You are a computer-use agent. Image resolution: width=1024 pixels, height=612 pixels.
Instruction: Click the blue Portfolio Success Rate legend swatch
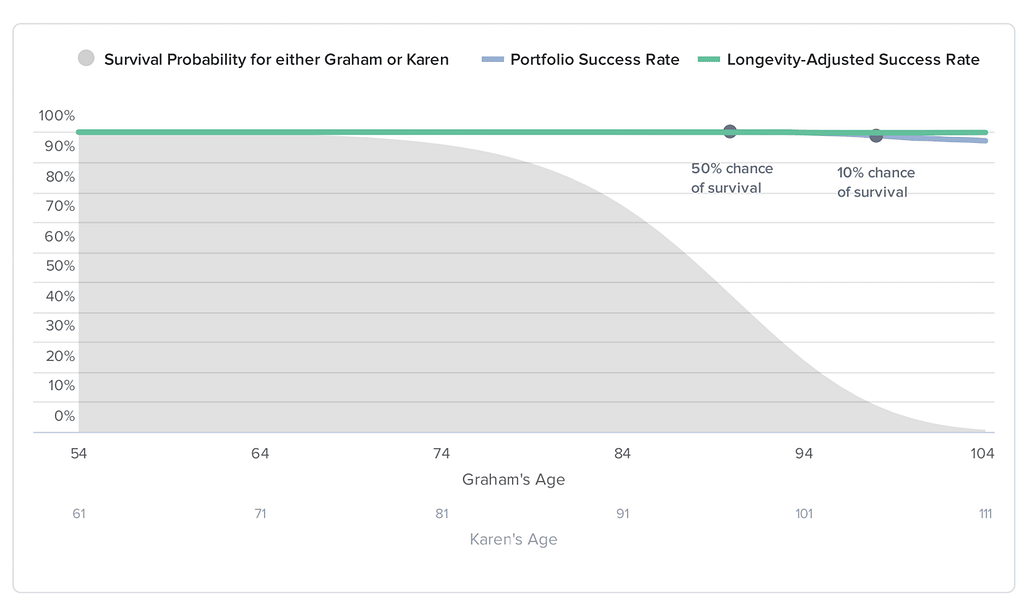point(491,60)
